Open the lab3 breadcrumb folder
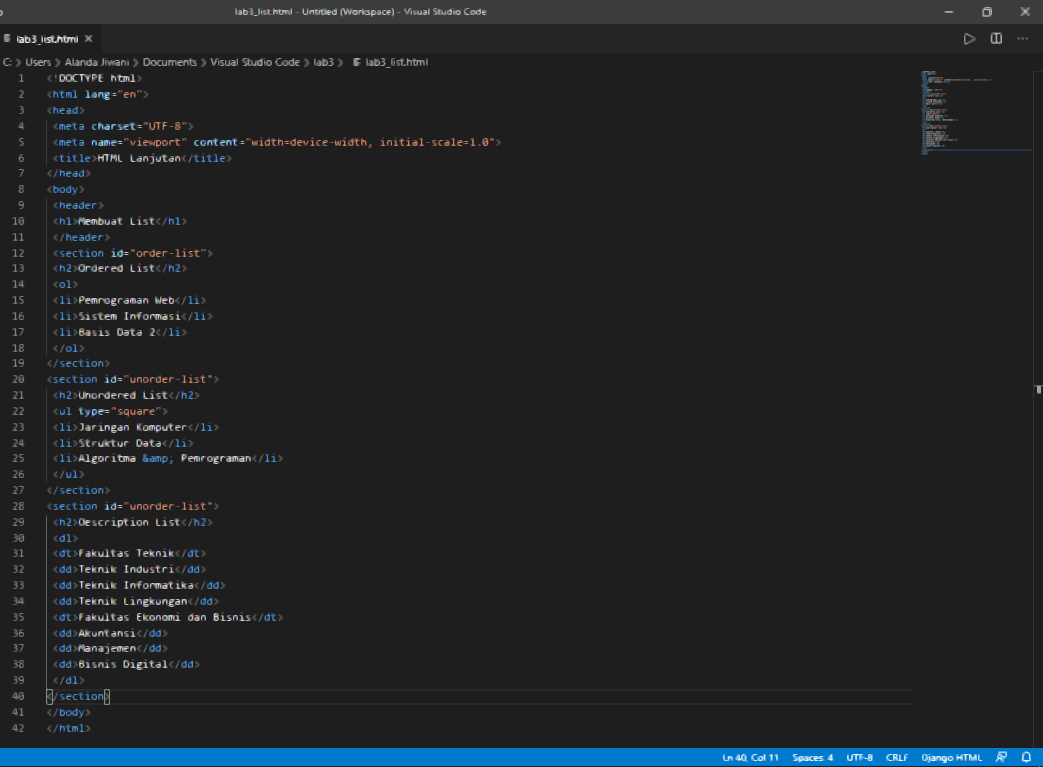Viewport: 1043px width, 767px height. (x=323, y=62)
